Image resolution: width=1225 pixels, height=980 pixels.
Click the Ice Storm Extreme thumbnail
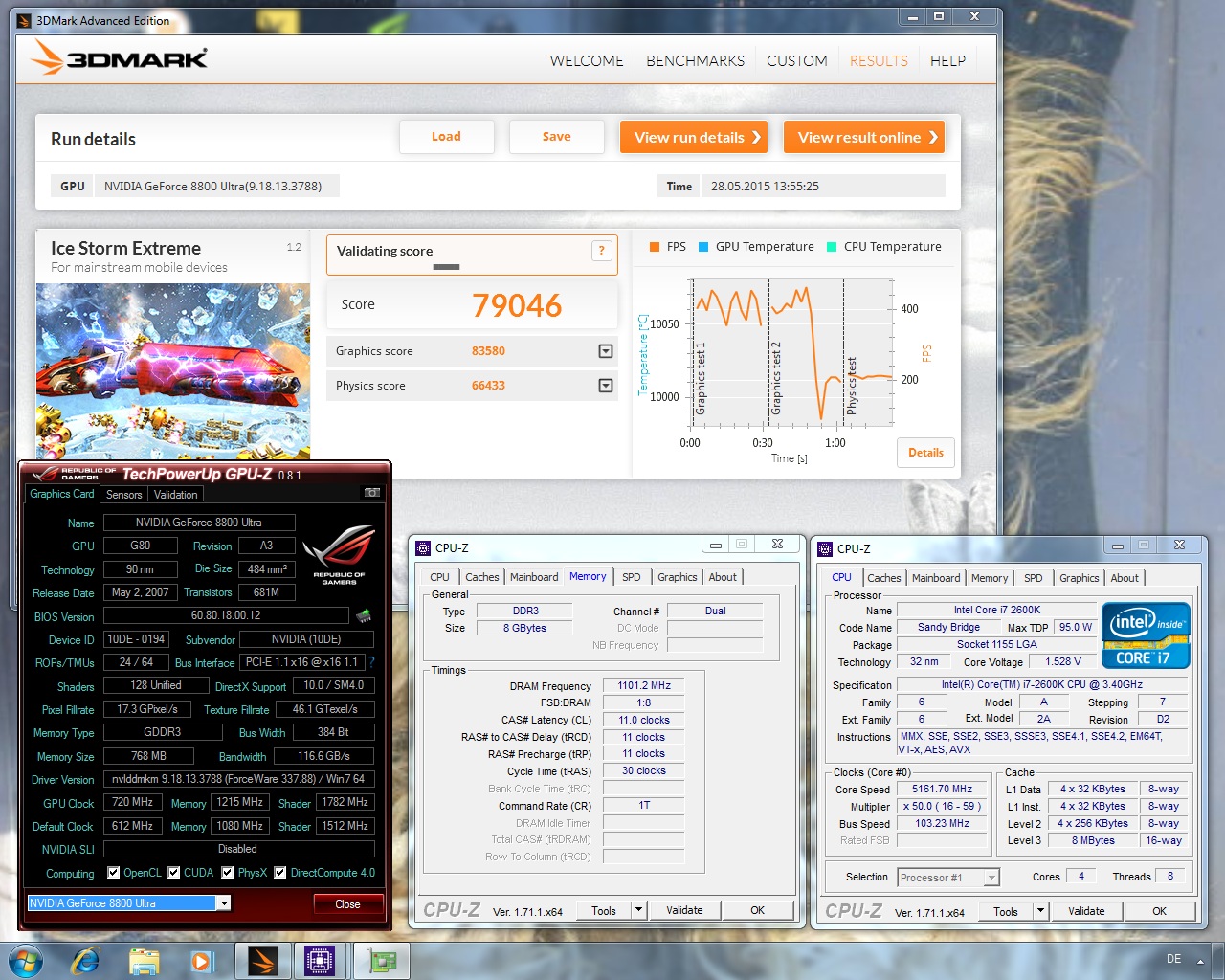(x=173, y=371)
